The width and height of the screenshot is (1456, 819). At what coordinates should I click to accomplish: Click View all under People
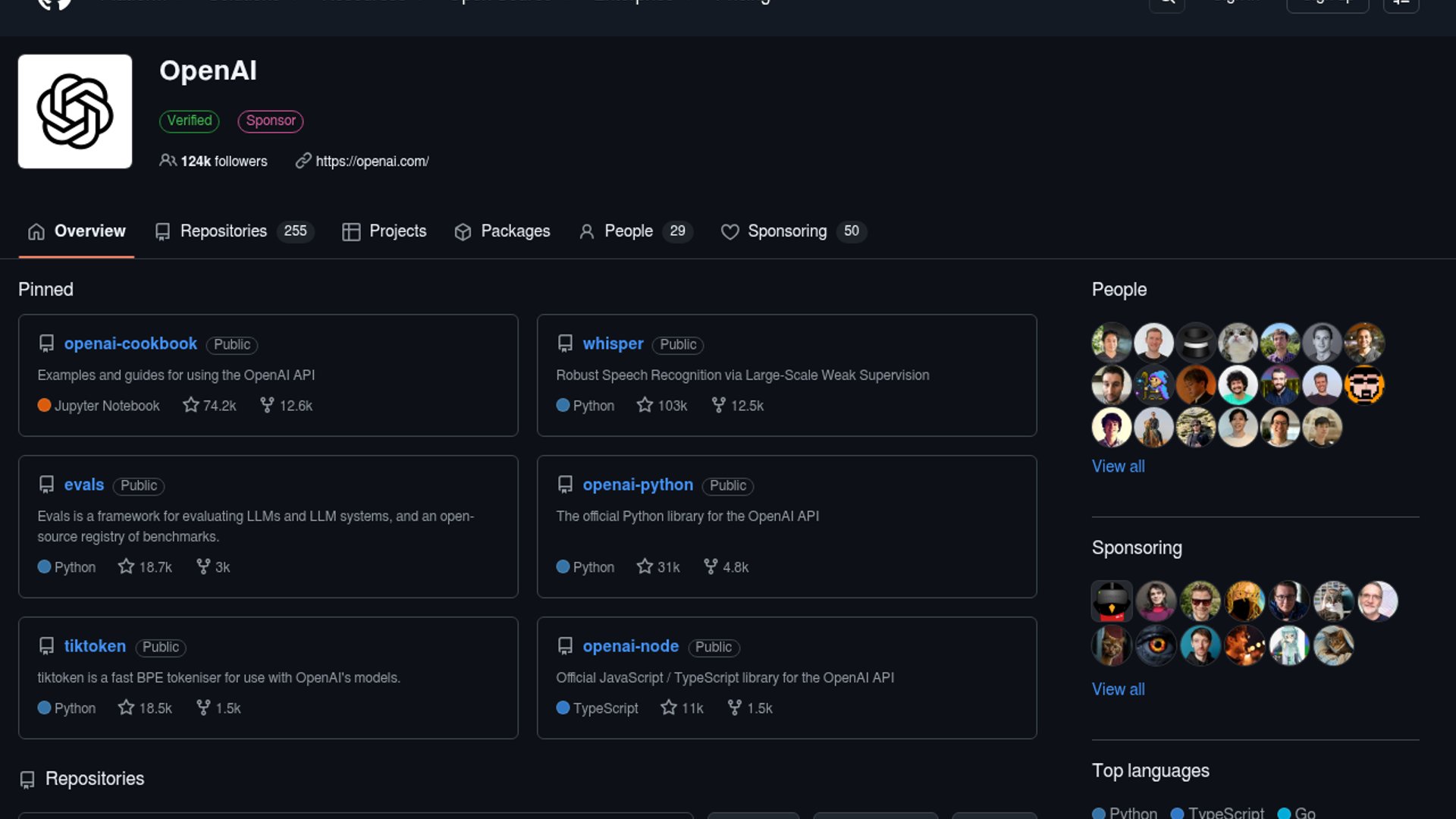(1119, 466)
